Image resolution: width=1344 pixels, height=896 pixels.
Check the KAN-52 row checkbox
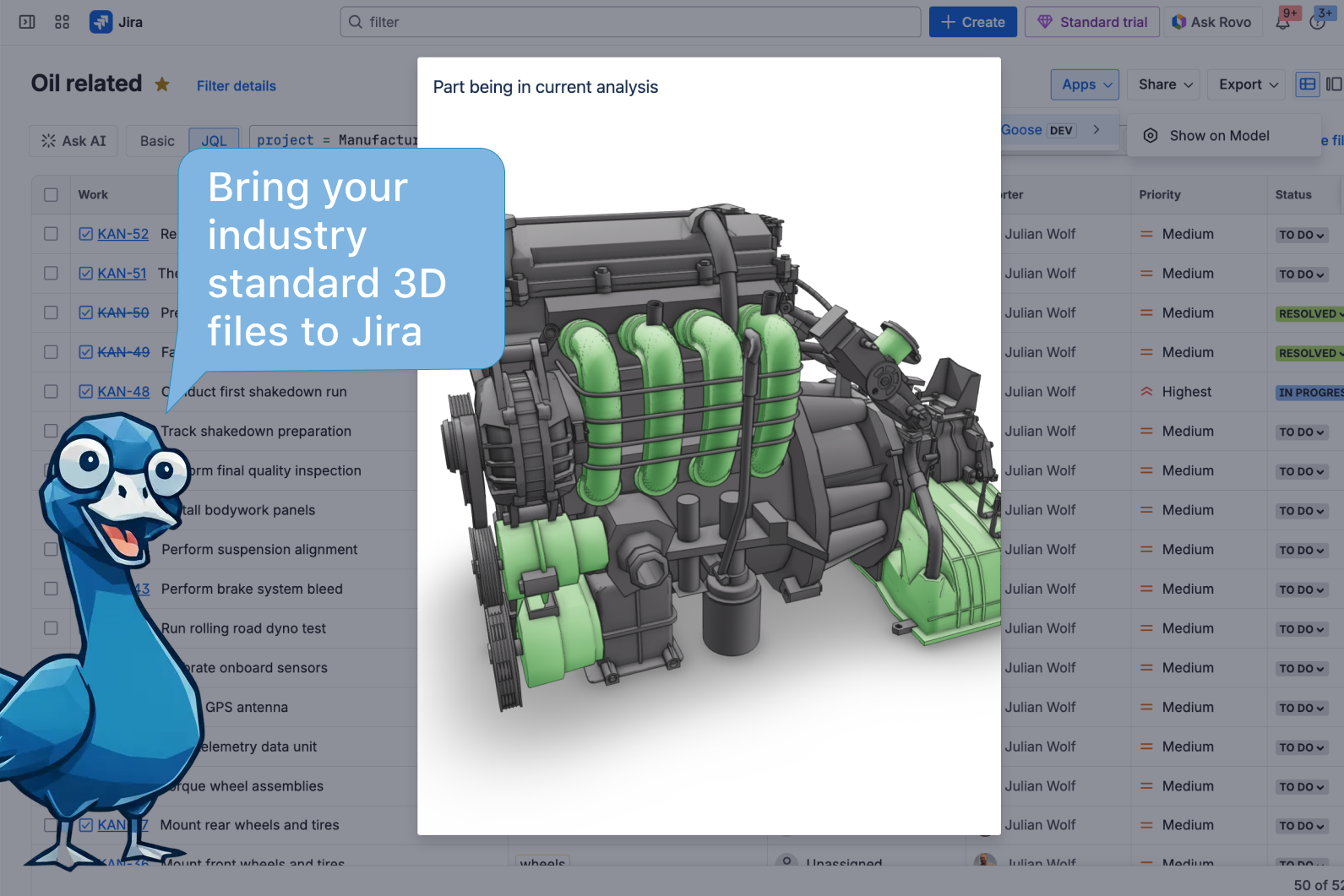click(x=51, y=234)
